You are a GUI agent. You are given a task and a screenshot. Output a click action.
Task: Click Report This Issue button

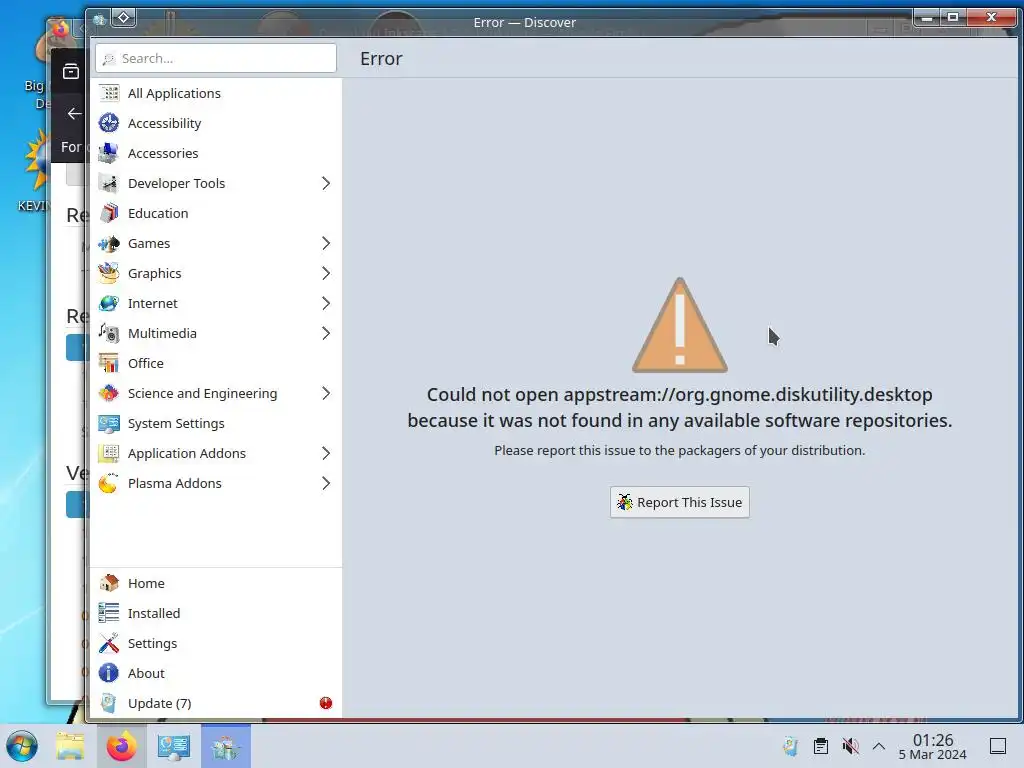point(680,502)
